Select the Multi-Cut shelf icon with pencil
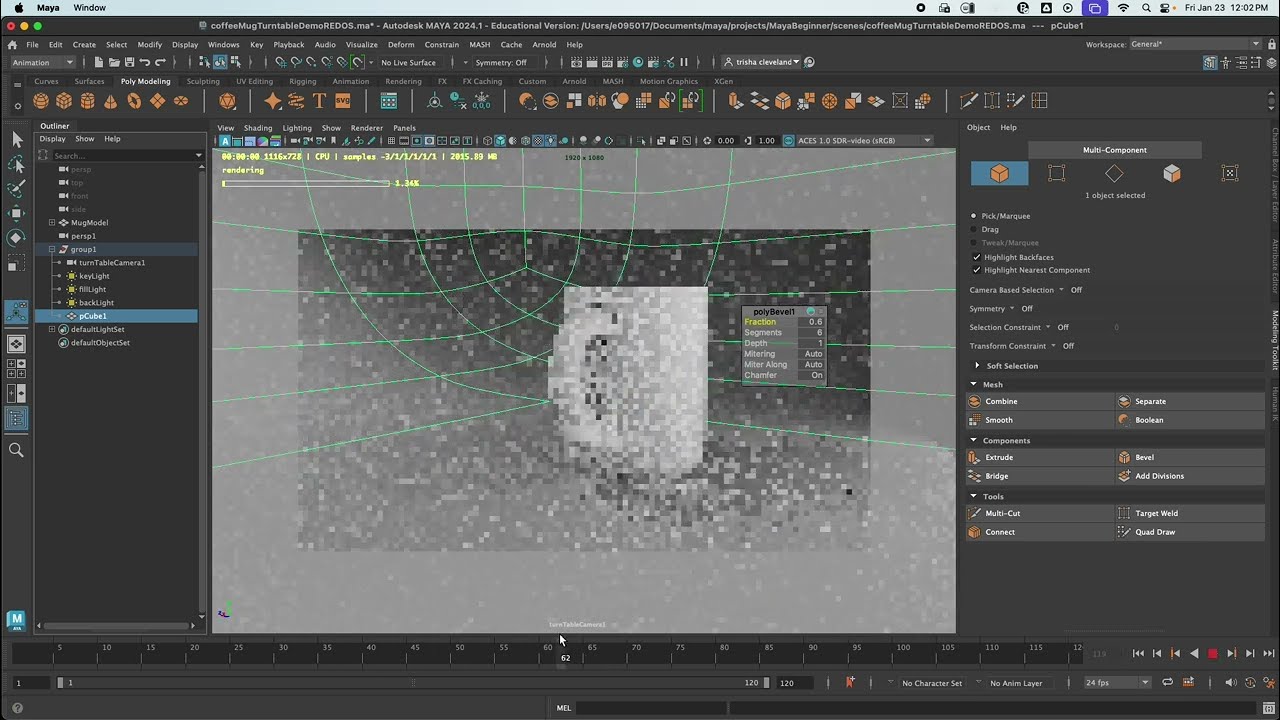 (x=968, y=101)
